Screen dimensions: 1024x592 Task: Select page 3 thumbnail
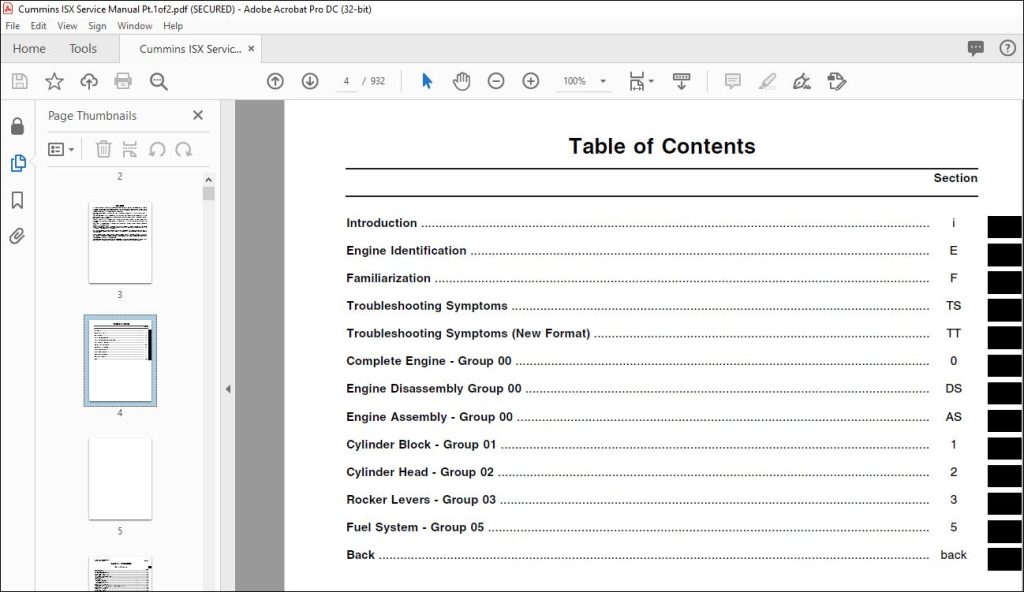(120, 242)
